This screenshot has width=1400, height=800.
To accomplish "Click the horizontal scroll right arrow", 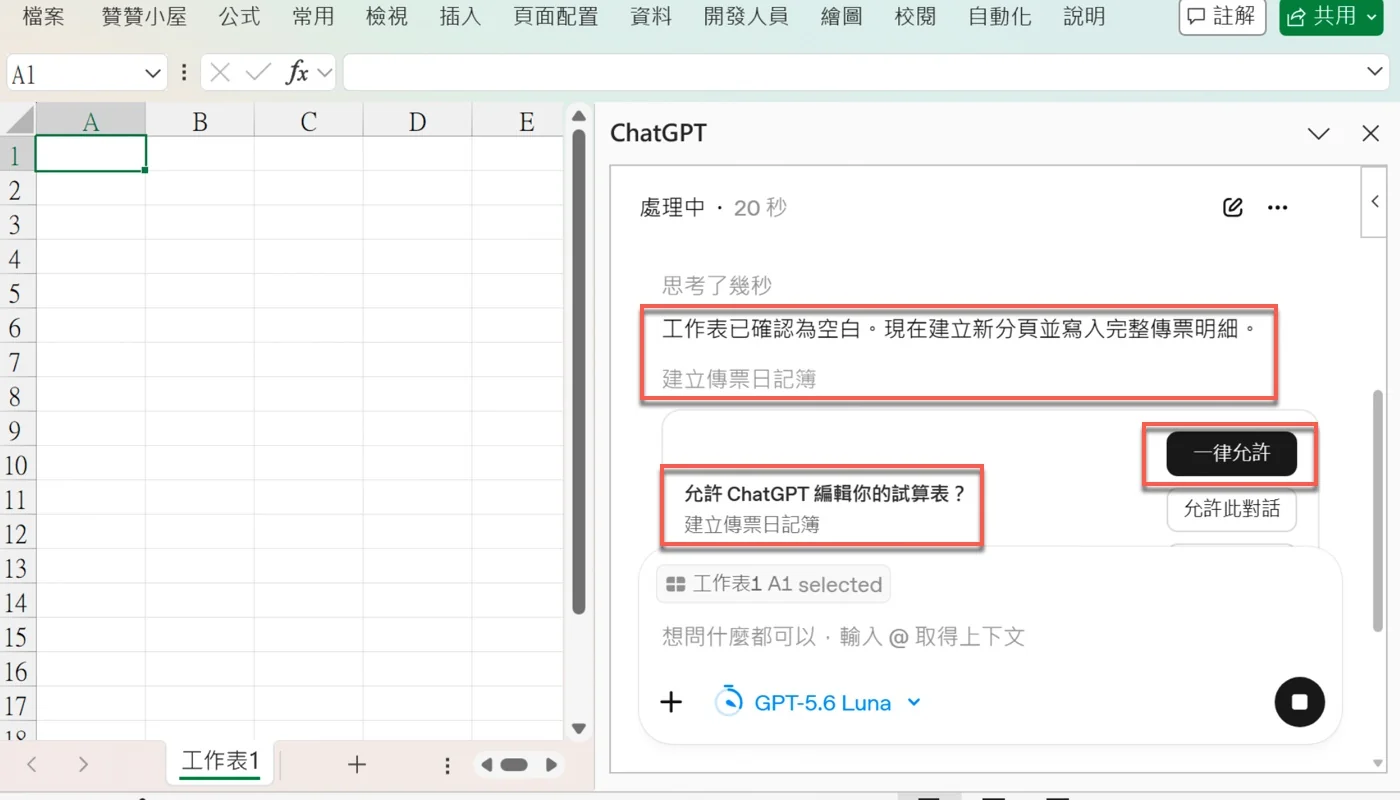I will click(x=551, y=765).
